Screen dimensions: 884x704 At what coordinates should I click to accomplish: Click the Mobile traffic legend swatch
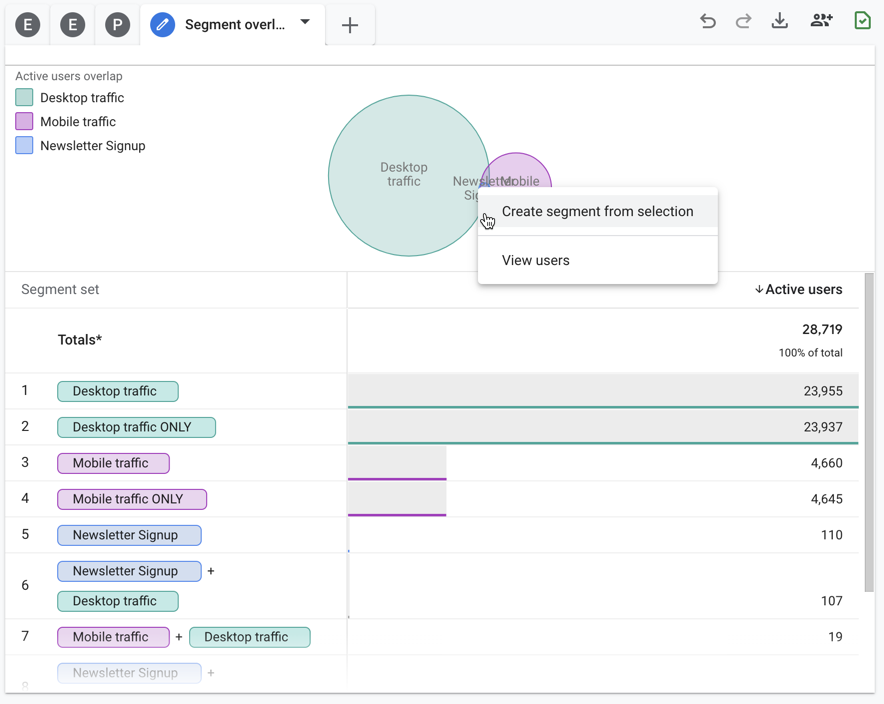tap(24, 122)
